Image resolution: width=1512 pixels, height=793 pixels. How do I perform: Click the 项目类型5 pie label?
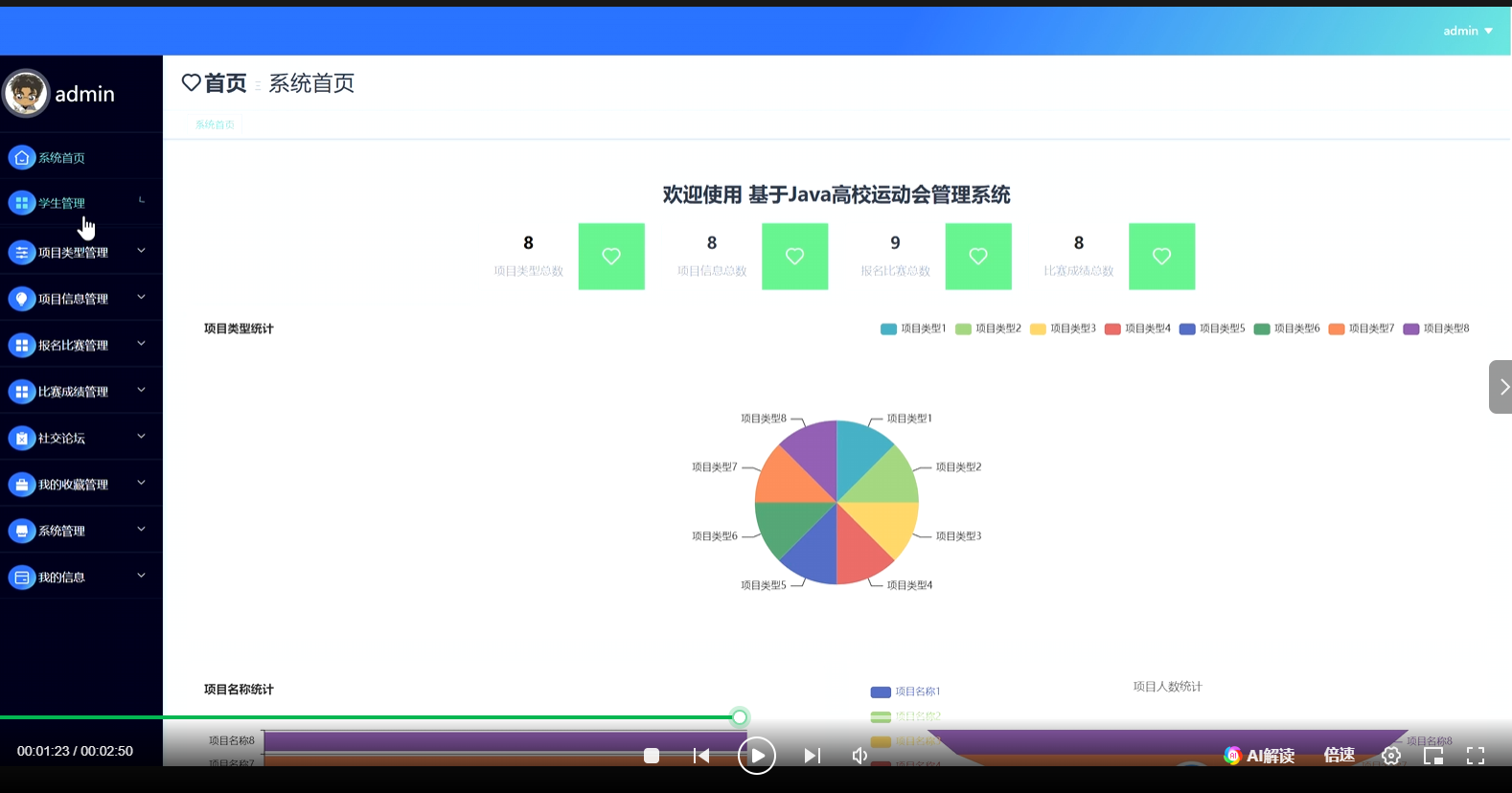[x=764, y=585]
